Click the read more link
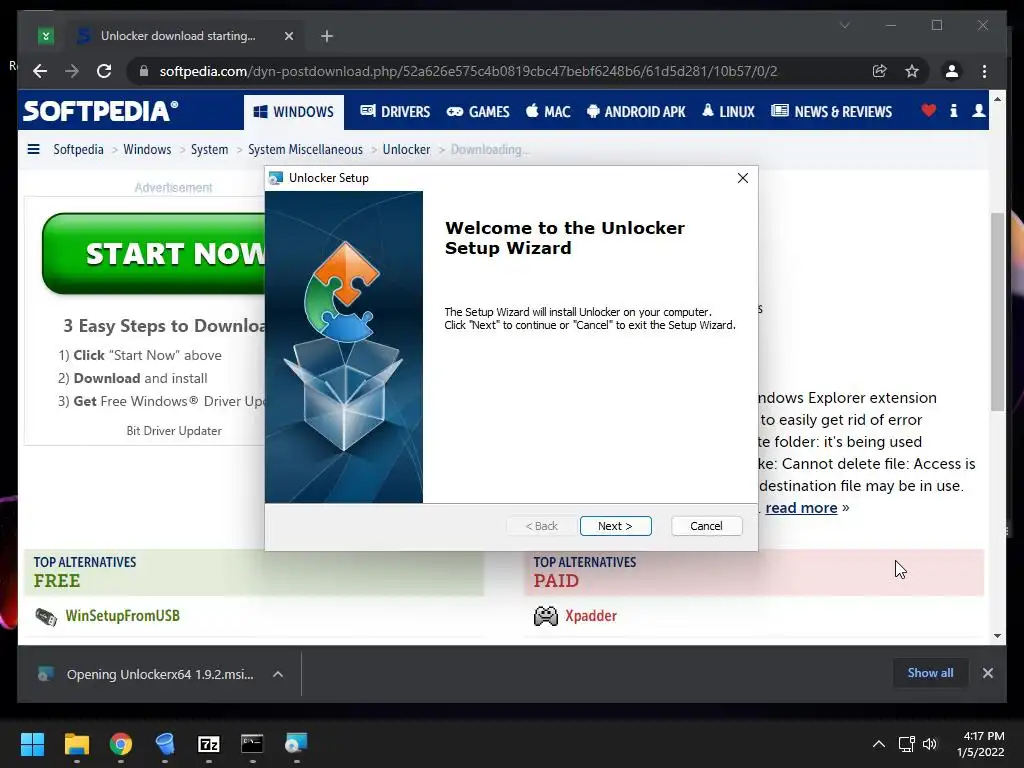Screen dimensions: 1024x768 (x=801, y=507)
